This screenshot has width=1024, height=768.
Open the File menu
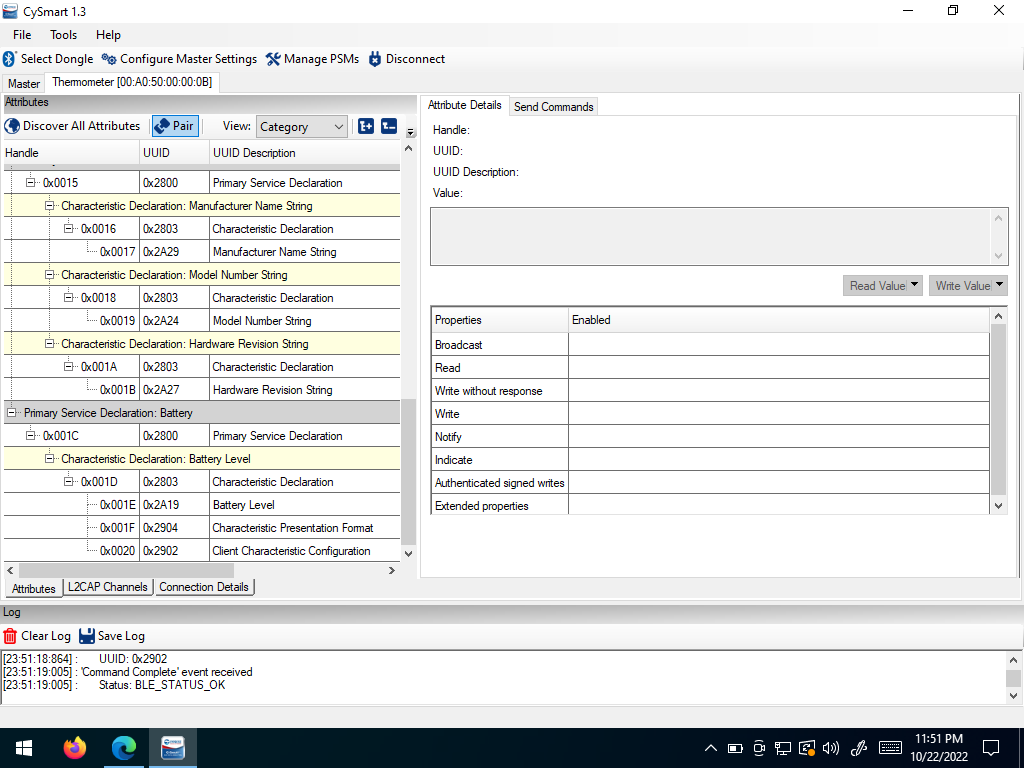(x=22, y=35)
